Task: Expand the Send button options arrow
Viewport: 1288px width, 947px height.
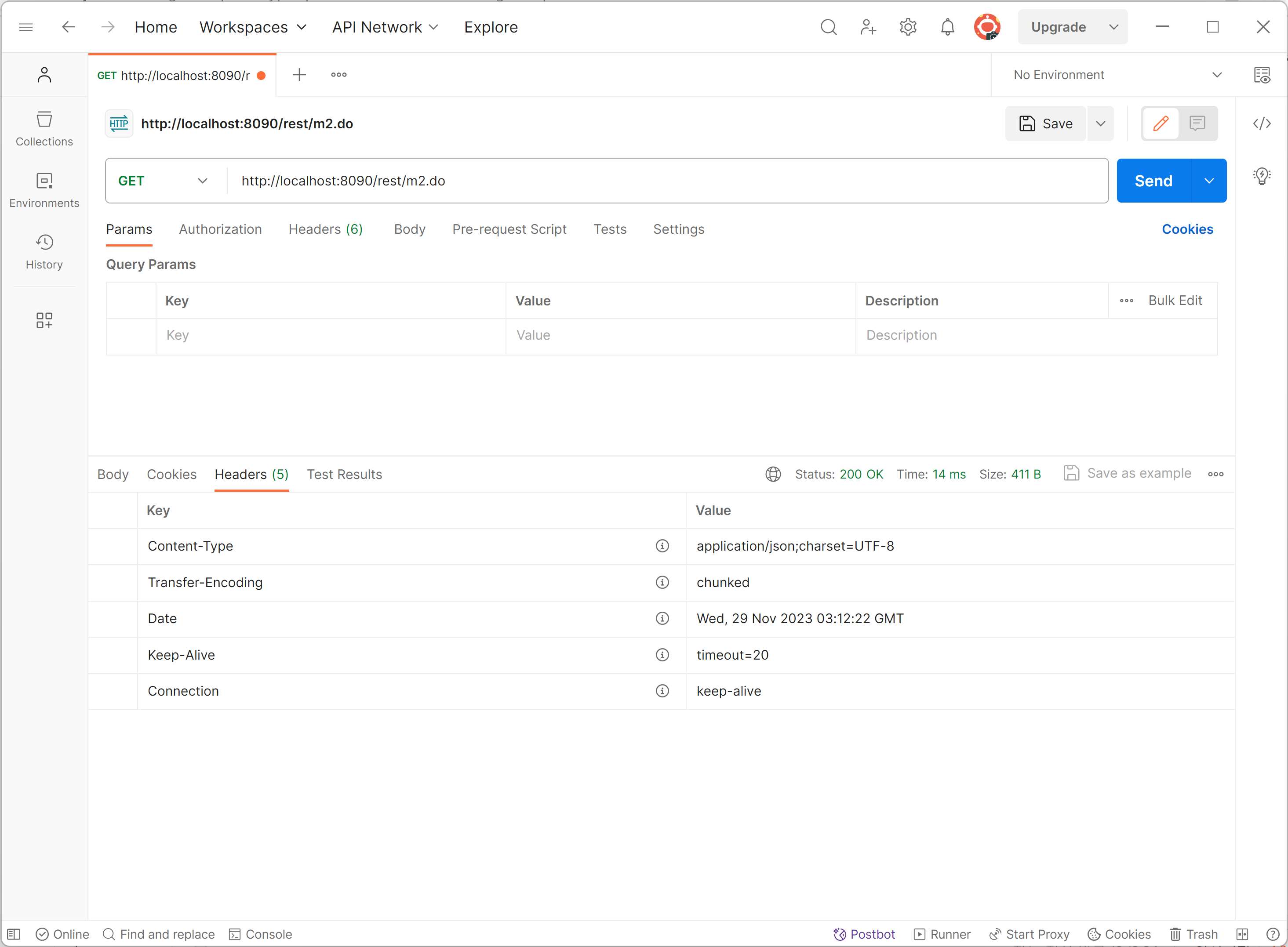Action: (x=1209, y=181)
